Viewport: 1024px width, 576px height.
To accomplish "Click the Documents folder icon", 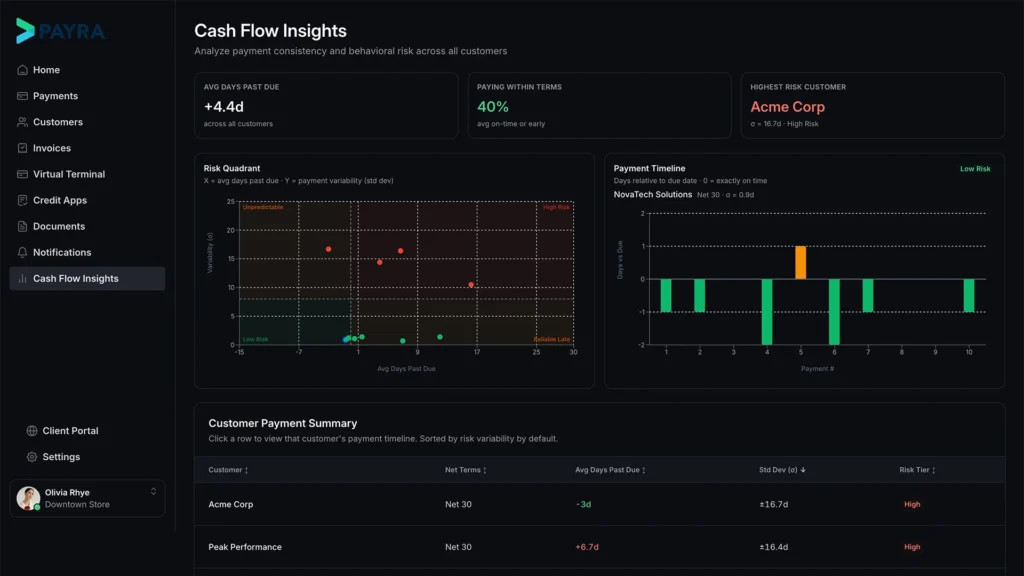I will 22,226.
